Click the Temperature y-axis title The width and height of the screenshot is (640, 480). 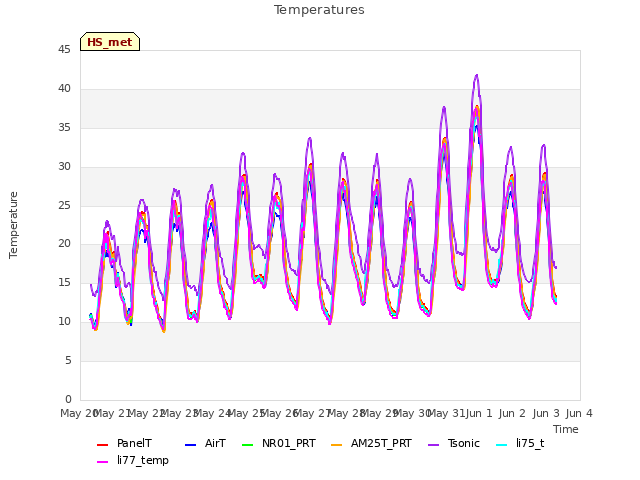pos(13,225)
